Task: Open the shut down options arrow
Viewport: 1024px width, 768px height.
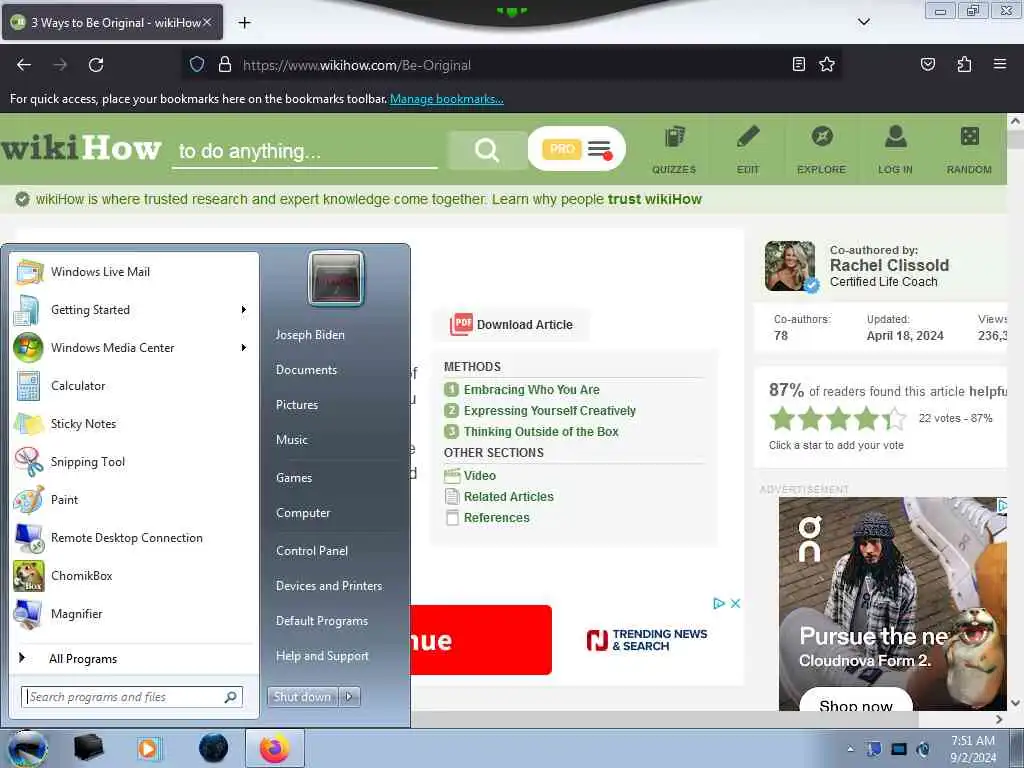Action: click(349, 697)
